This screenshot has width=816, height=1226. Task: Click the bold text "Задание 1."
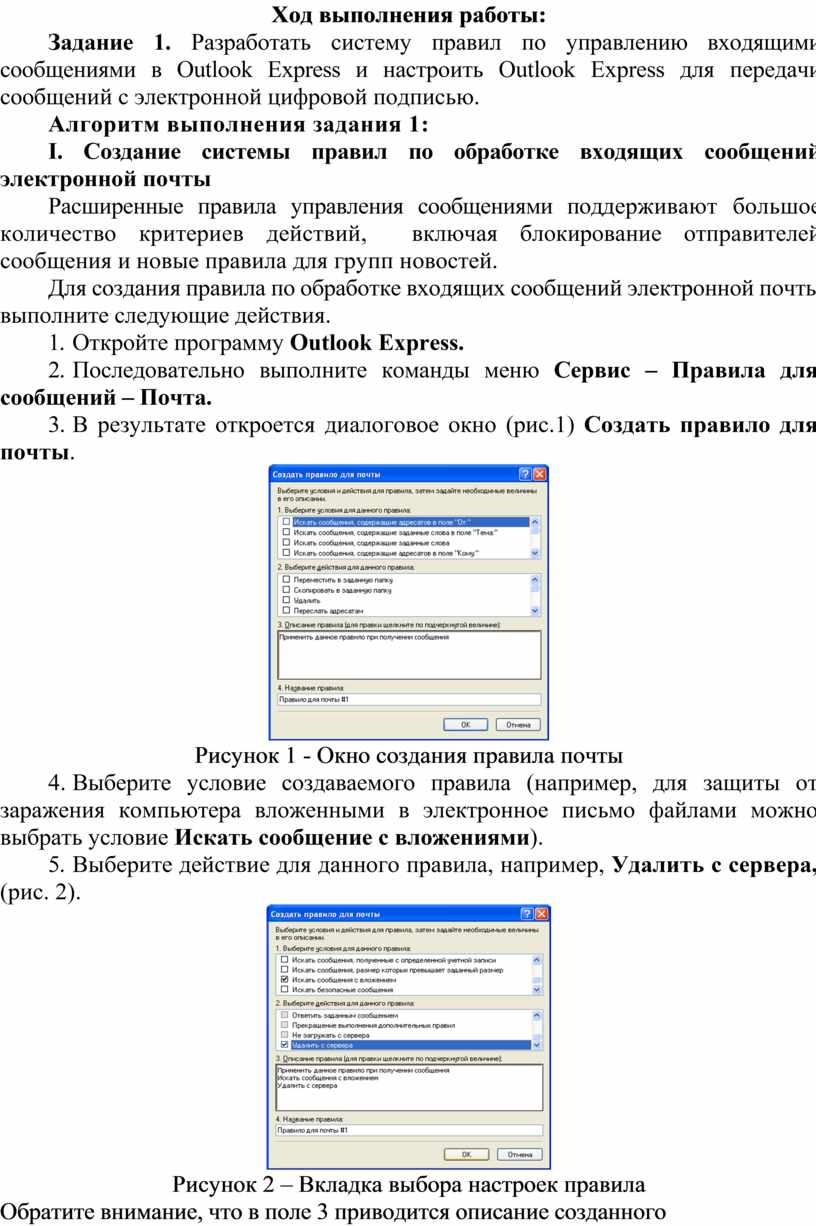click(110, 43)
